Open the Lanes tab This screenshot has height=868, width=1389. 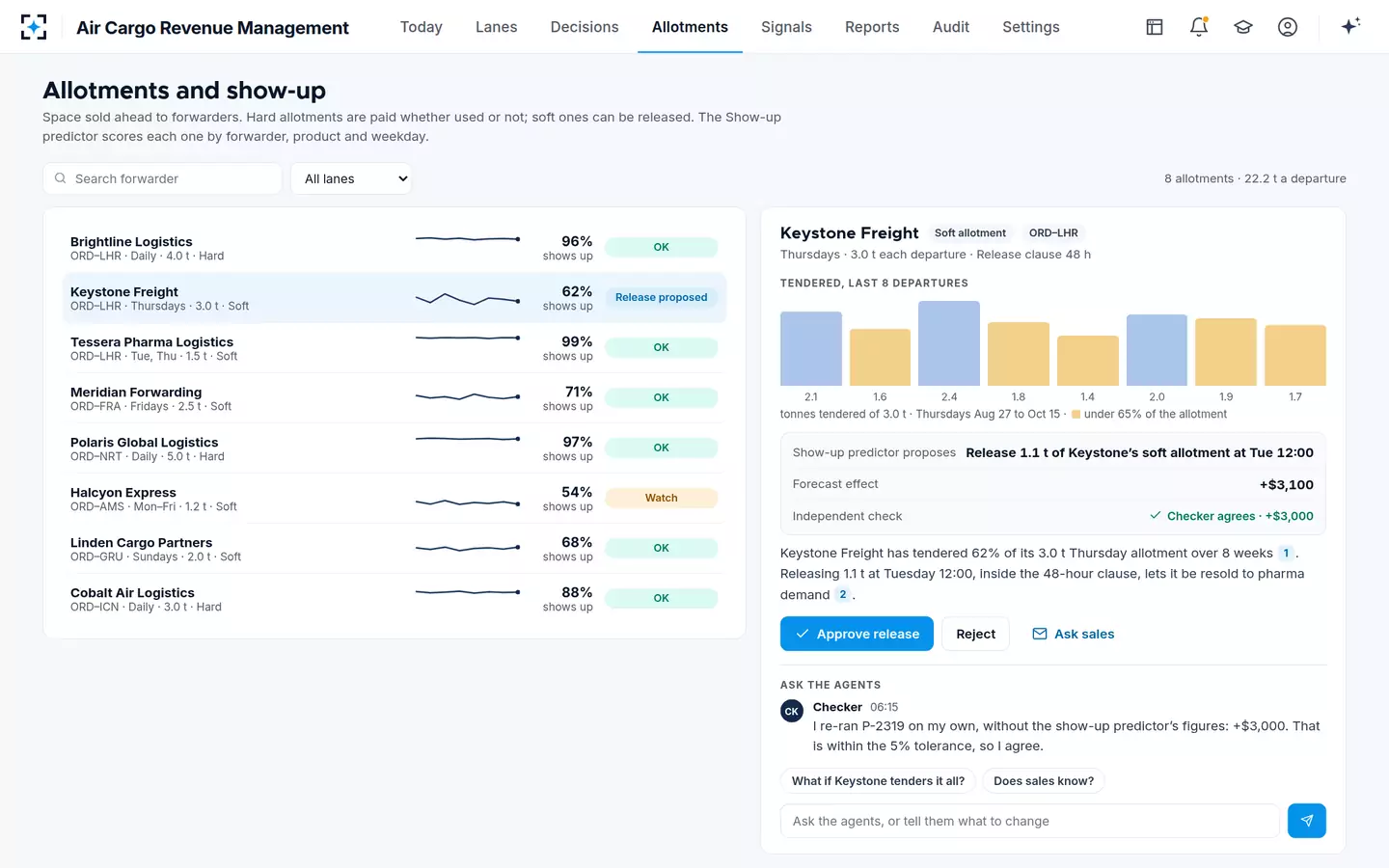pos(497,27)
